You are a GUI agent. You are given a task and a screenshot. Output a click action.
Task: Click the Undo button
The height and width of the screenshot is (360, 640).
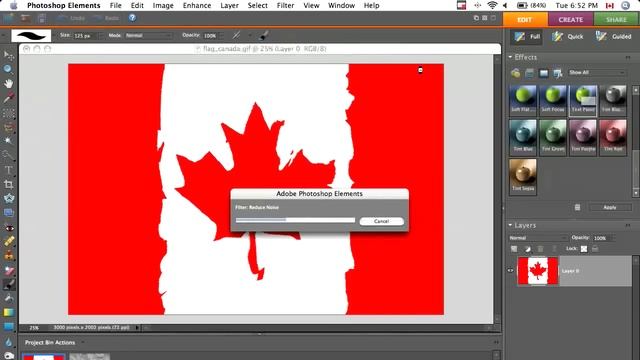click(71, 18)
